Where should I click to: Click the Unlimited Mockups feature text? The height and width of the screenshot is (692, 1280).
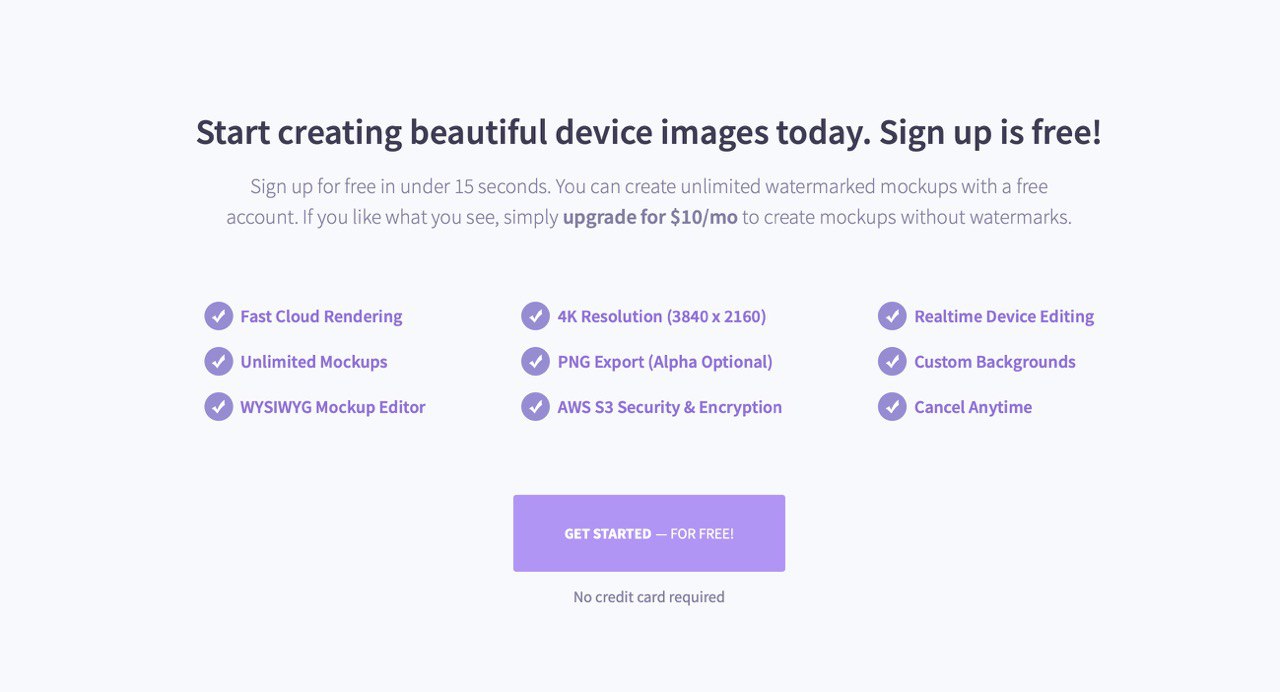pyautogui.click(x=313, y=362)
